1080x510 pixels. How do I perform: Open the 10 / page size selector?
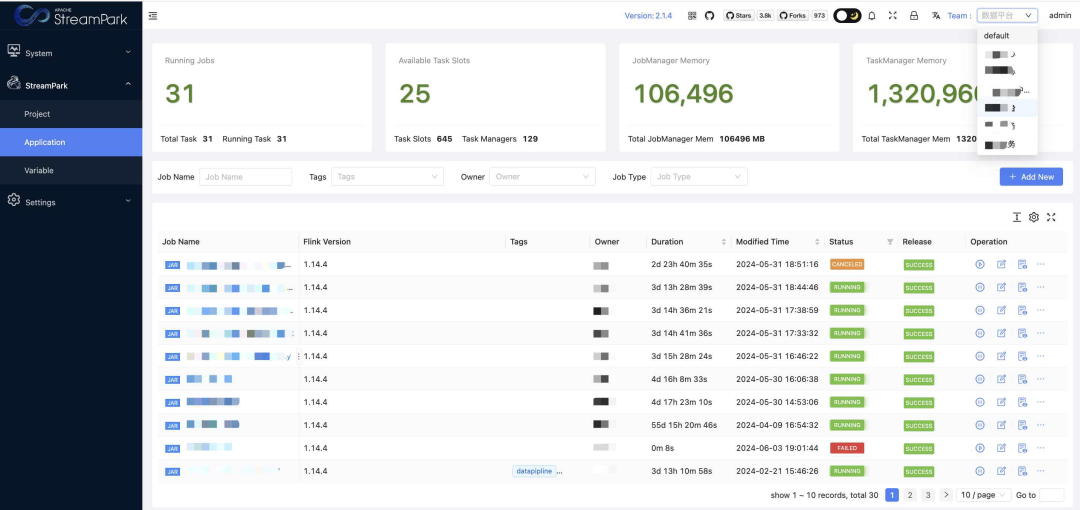tap(982, 495)
